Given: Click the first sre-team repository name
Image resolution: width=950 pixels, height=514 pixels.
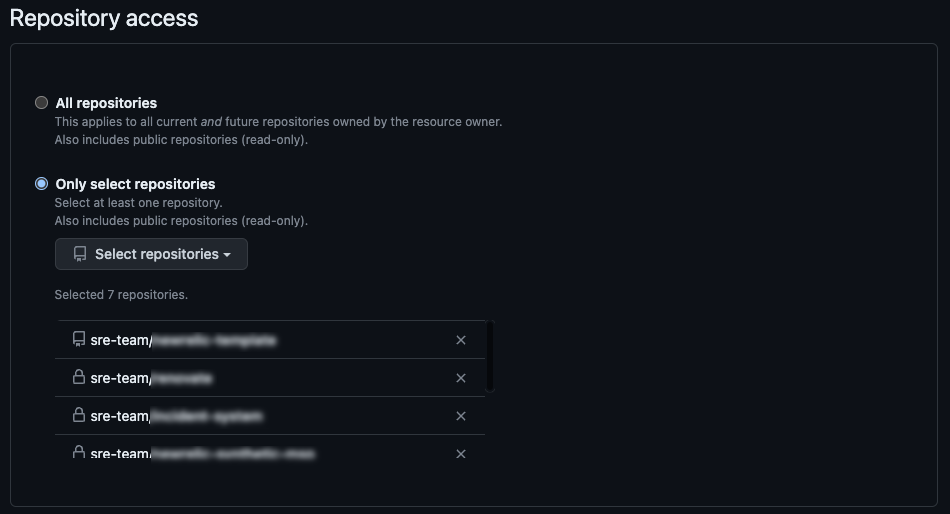Looking at the screenshot, I should [184, 341].
